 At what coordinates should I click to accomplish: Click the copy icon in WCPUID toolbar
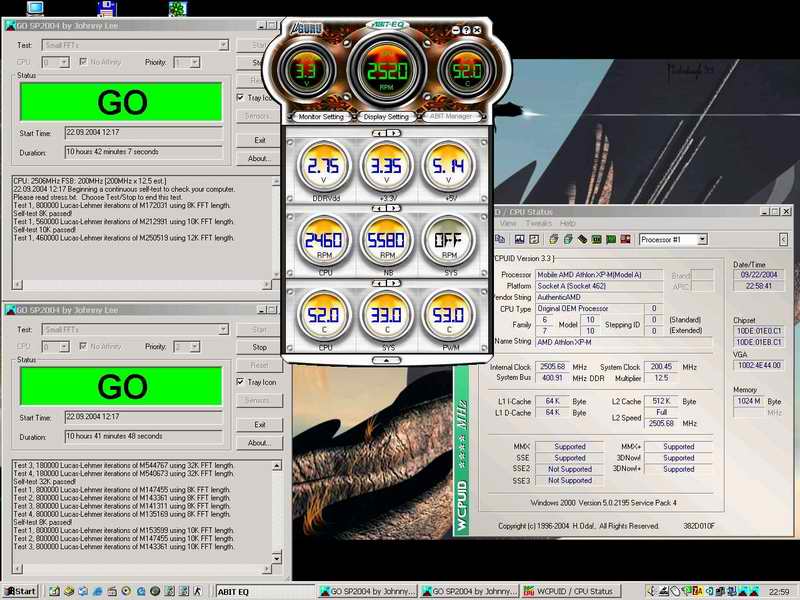tap(501, 239)
